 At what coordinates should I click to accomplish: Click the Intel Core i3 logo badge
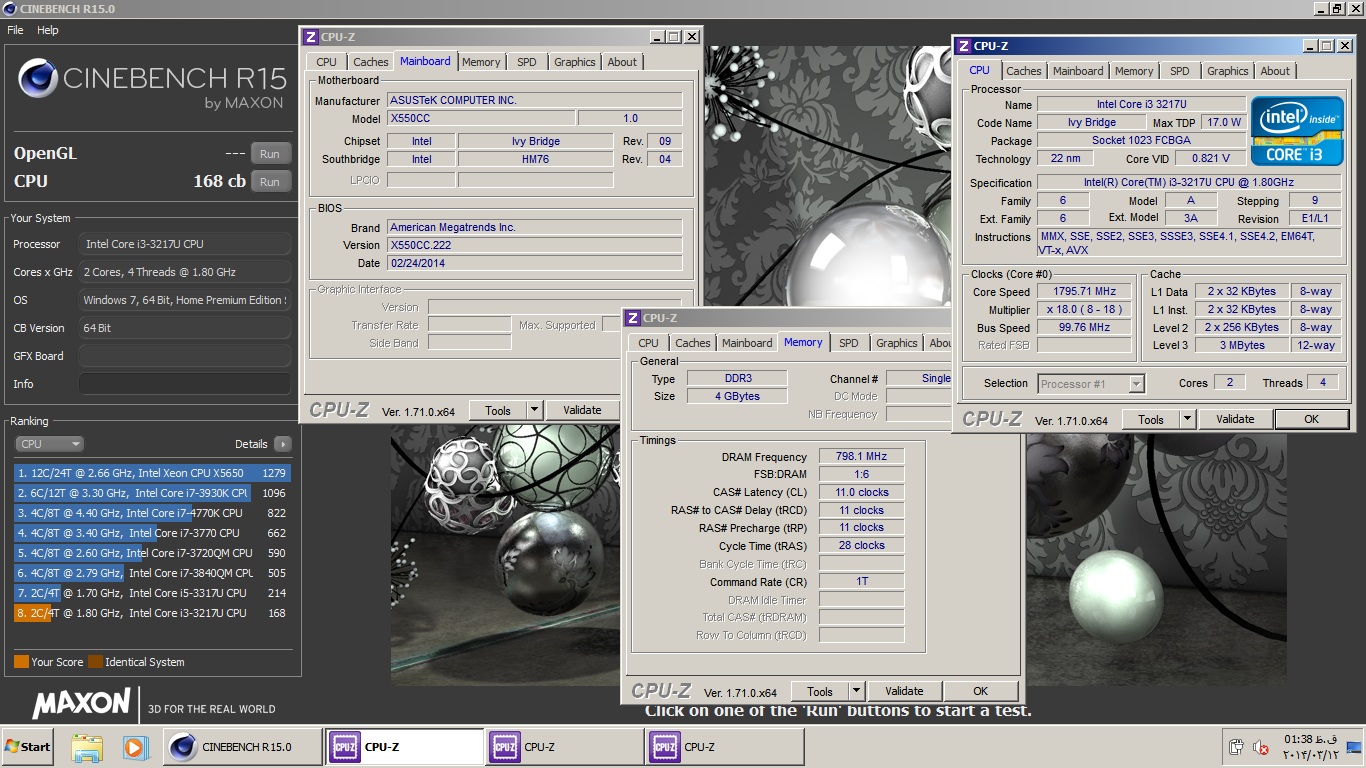coord(1296,131)
